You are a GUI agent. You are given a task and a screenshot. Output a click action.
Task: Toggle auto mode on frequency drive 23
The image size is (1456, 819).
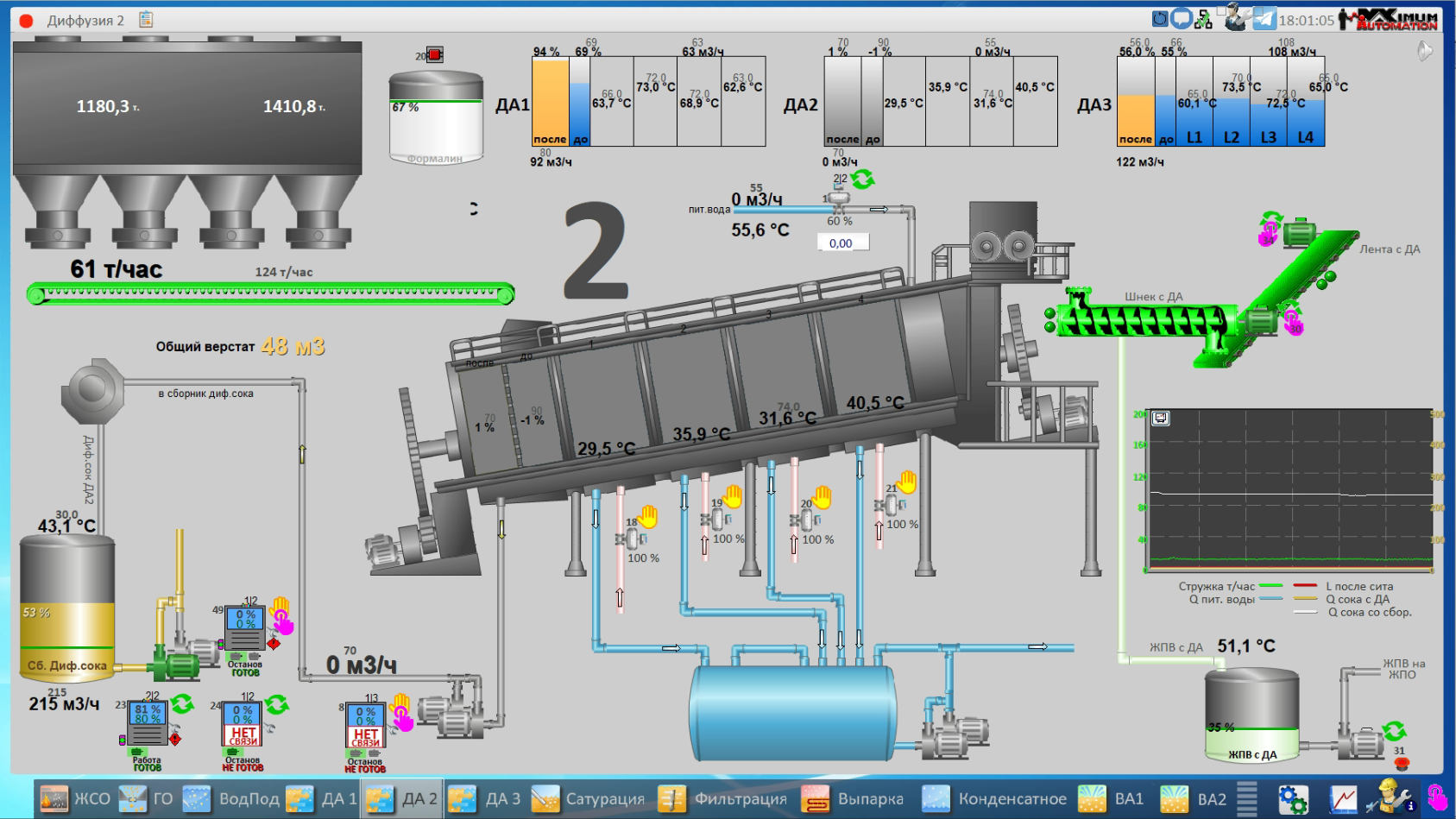tap(182, 704)
